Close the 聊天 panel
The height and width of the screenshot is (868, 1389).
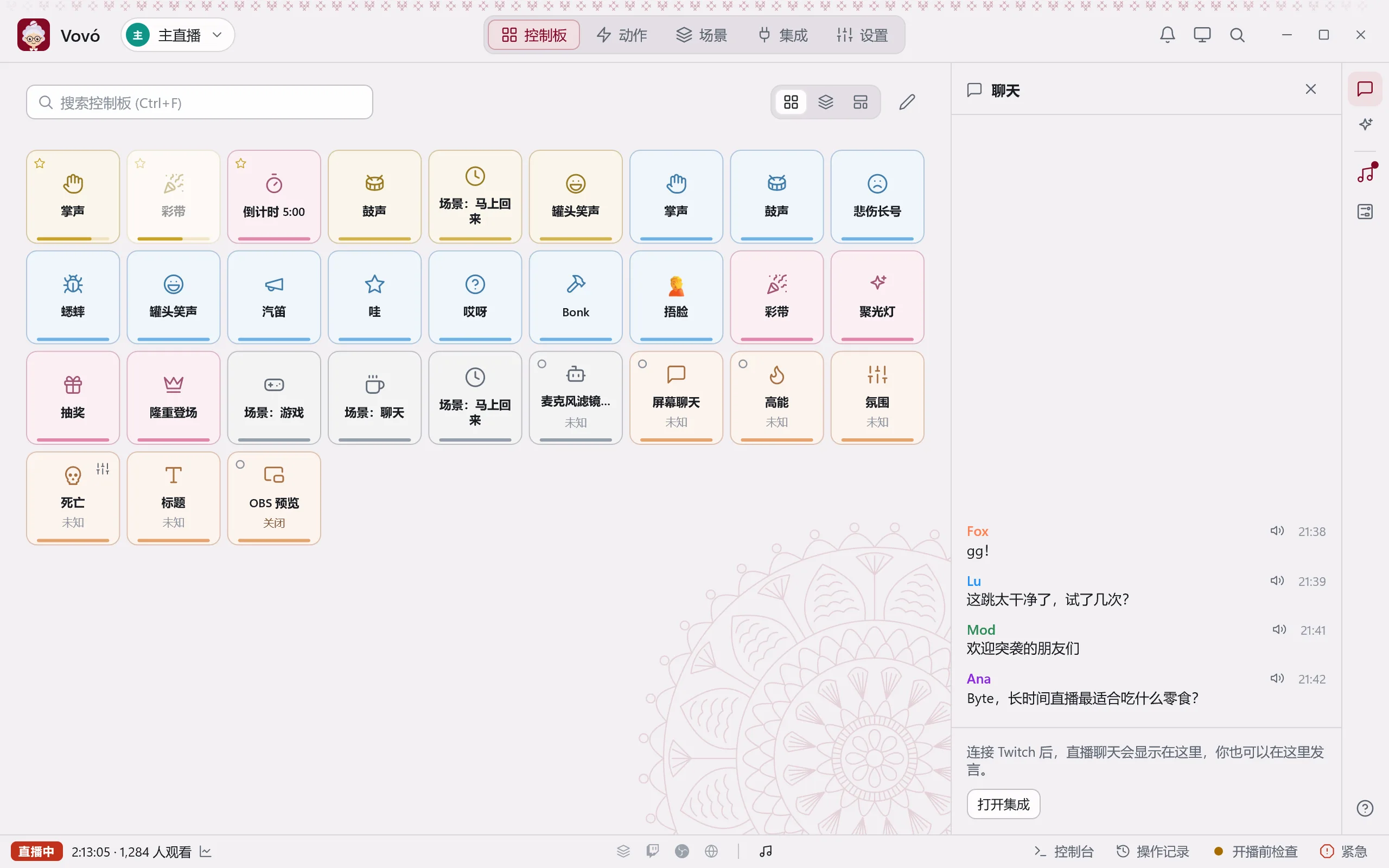(x=1310, y=89)
